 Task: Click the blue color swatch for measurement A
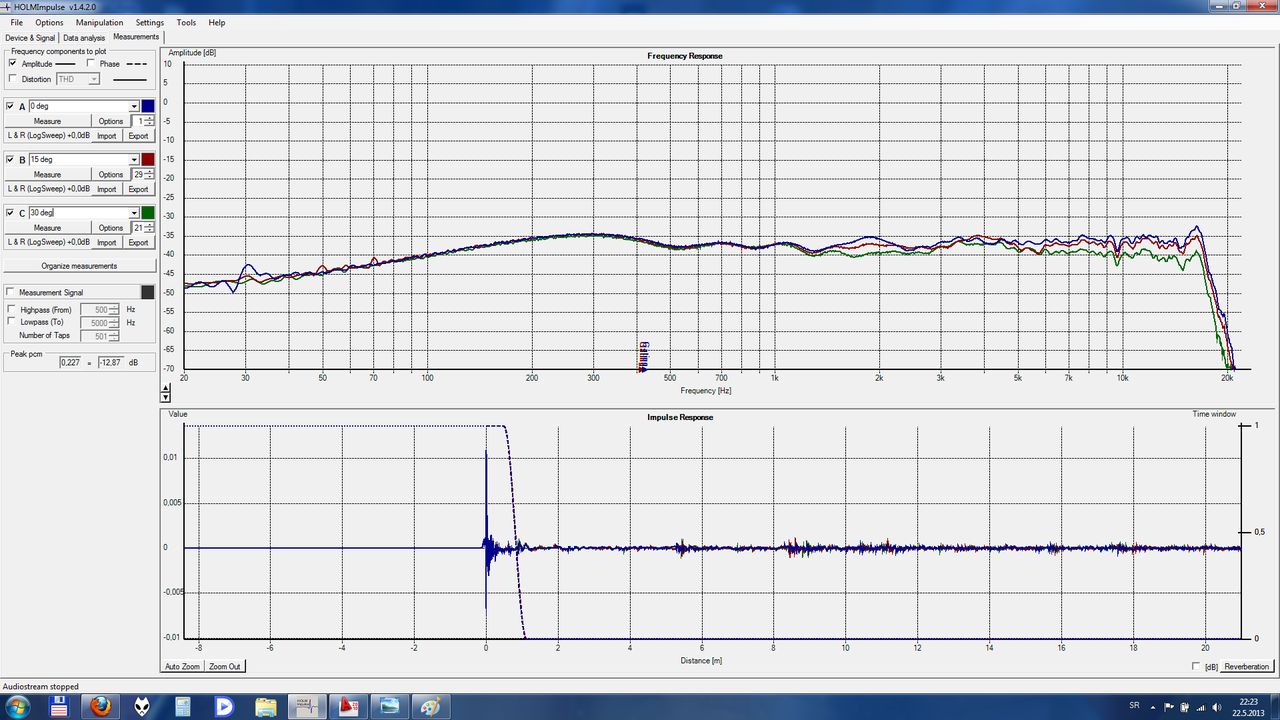click(x=148, y=106)
